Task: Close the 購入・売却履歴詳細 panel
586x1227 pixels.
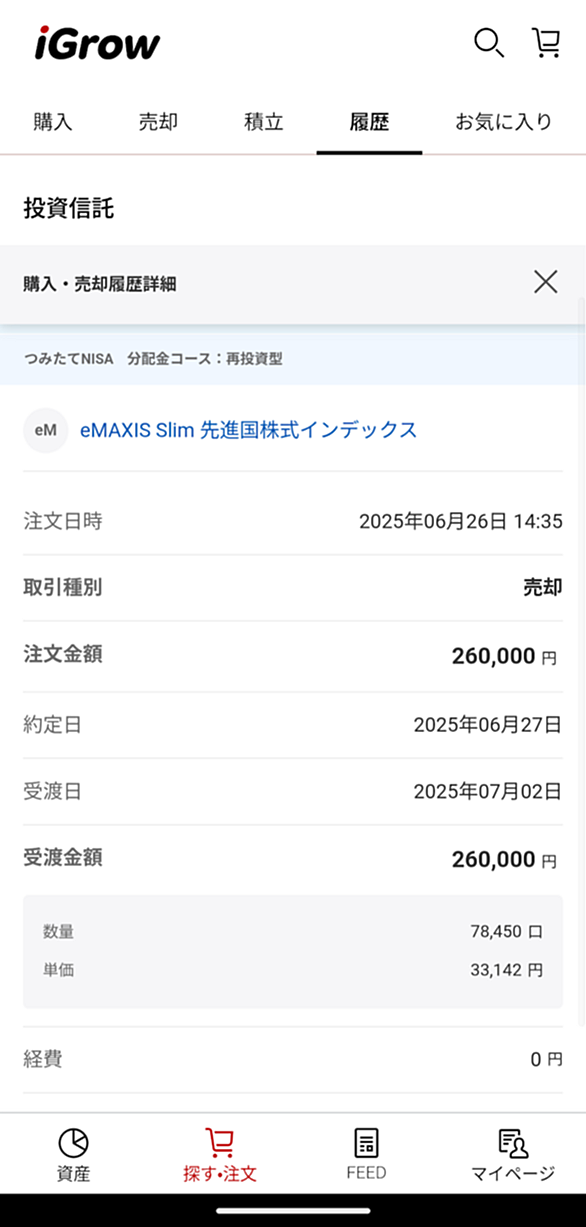Action: click(545, 282)
